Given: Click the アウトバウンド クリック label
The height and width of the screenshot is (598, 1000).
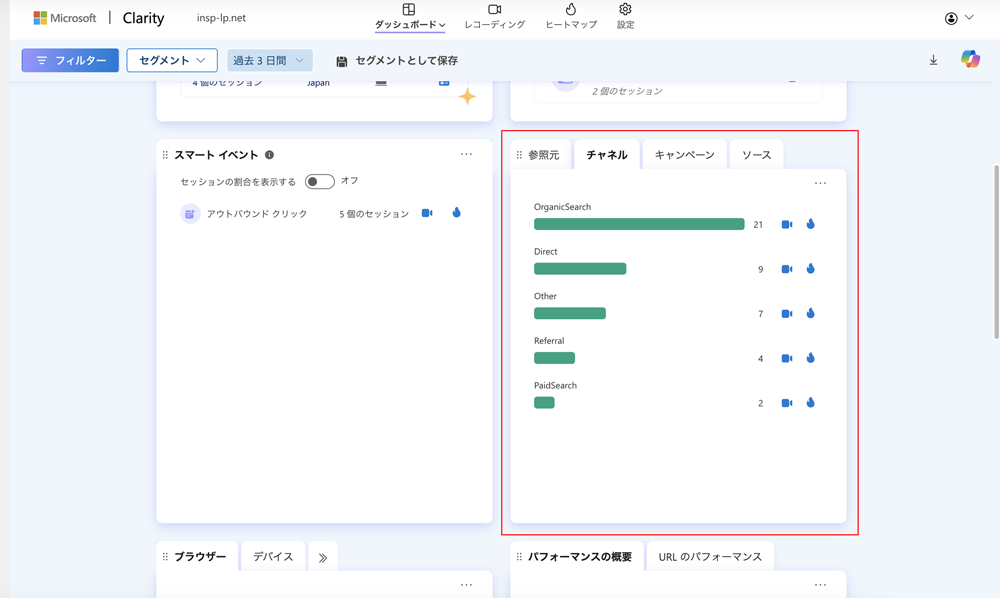Looking at the screenshot, I should point(257,214).
